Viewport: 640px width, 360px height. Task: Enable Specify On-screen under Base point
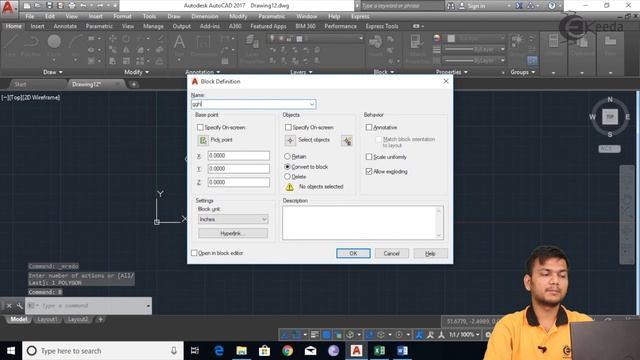[200, 127]
